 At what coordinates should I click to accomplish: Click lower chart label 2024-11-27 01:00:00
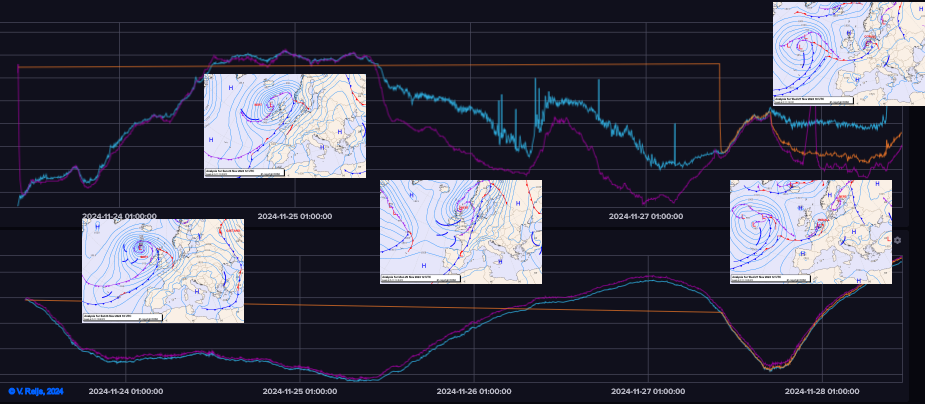(x=648, y=392)
